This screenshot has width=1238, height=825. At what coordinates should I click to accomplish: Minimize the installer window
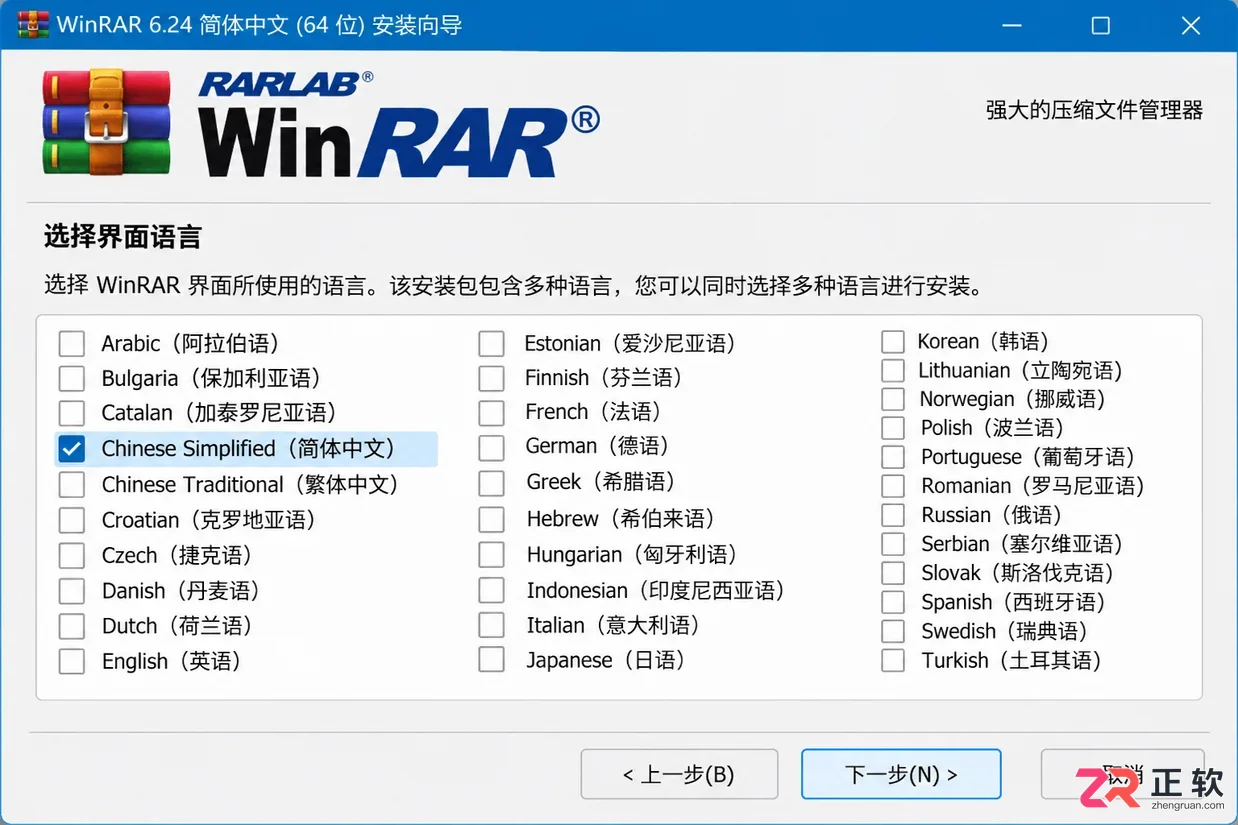tap(1010, 26)
